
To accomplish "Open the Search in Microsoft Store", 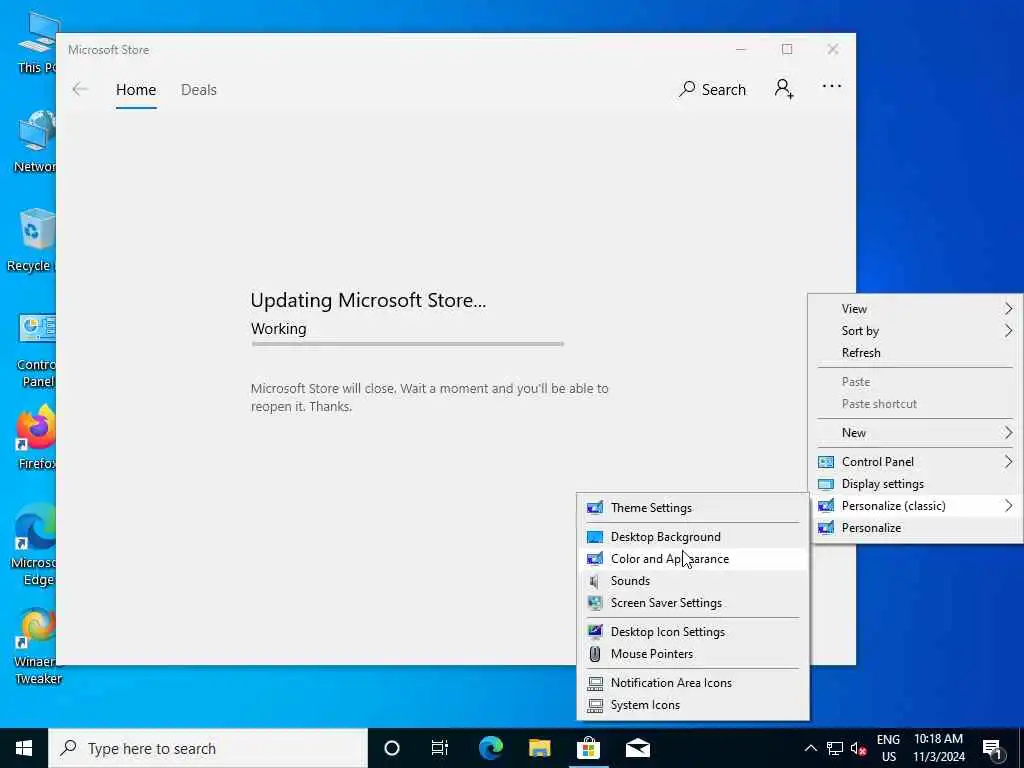I will pos(712,89).
